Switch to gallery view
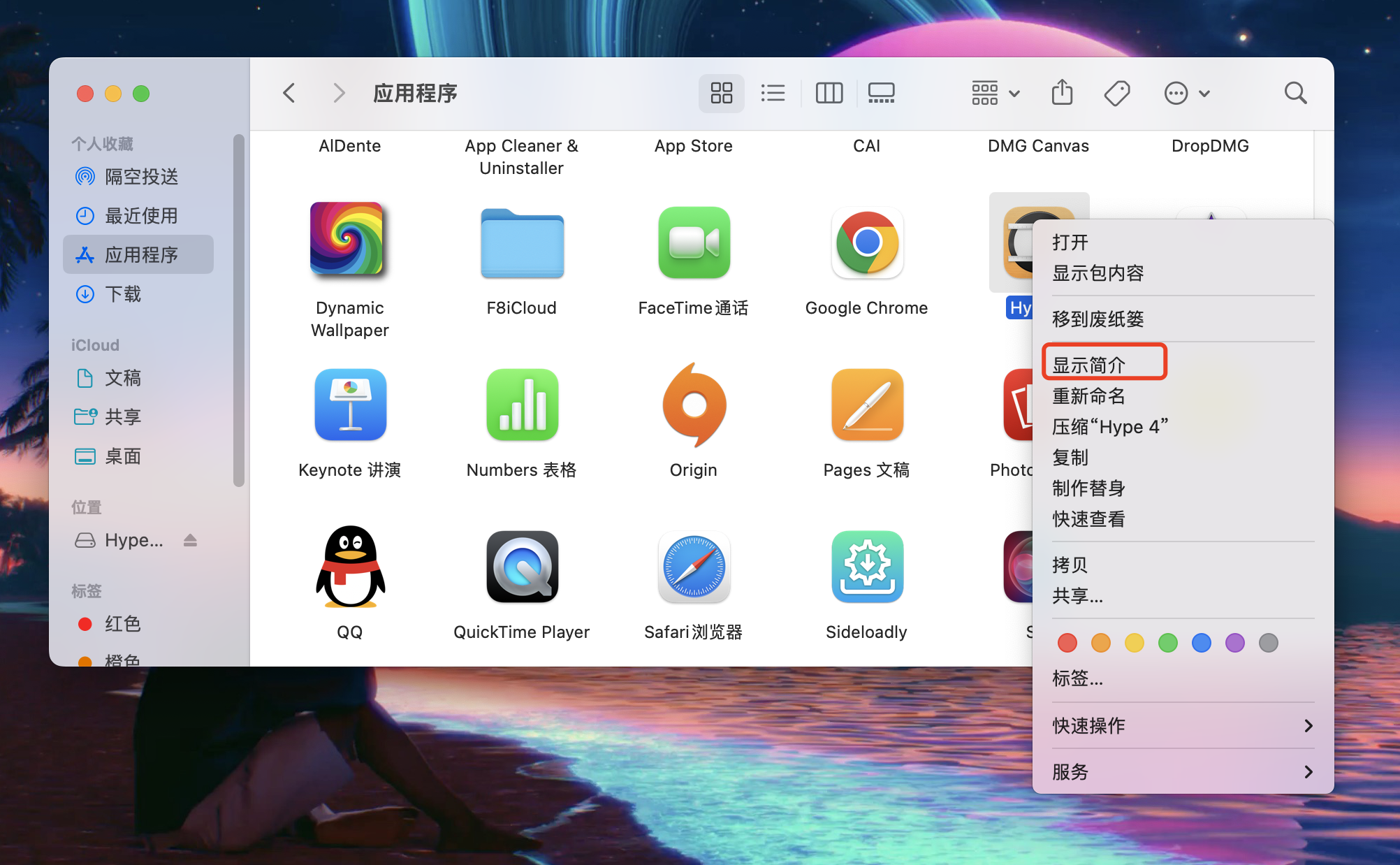This screenshot has width=1400, height=865. [881, 93]
